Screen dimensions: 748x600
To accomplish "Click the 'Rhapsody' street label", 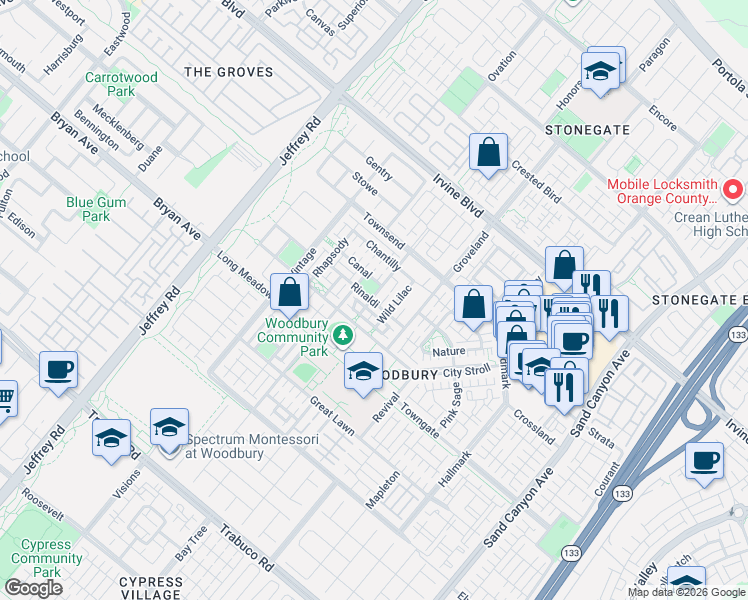I will click(330, 258).
